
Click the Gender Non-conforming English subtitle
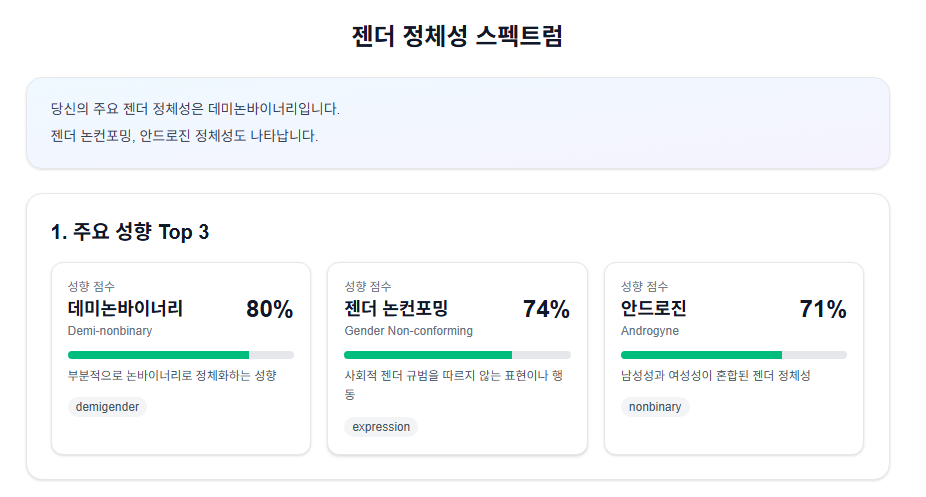tap(408, 331)
